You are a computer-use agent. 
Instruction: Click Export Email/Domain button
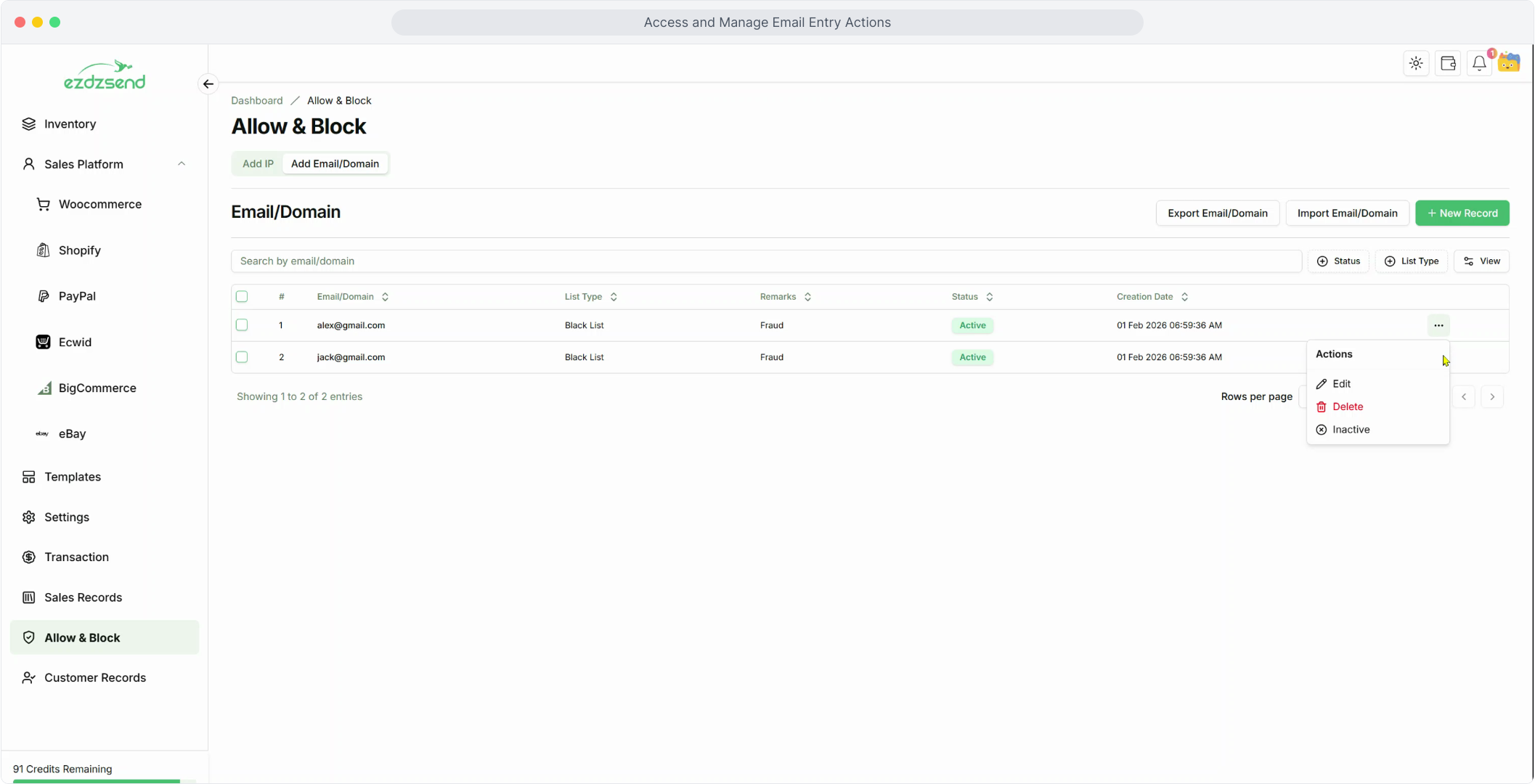[1217, 213]
